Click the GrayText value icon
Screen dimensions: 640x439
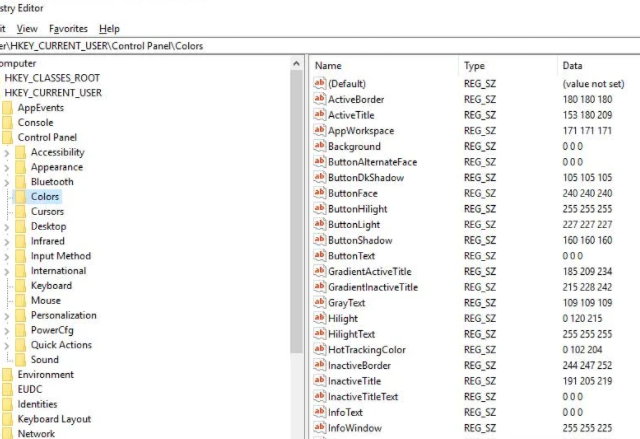pos(320,302)
